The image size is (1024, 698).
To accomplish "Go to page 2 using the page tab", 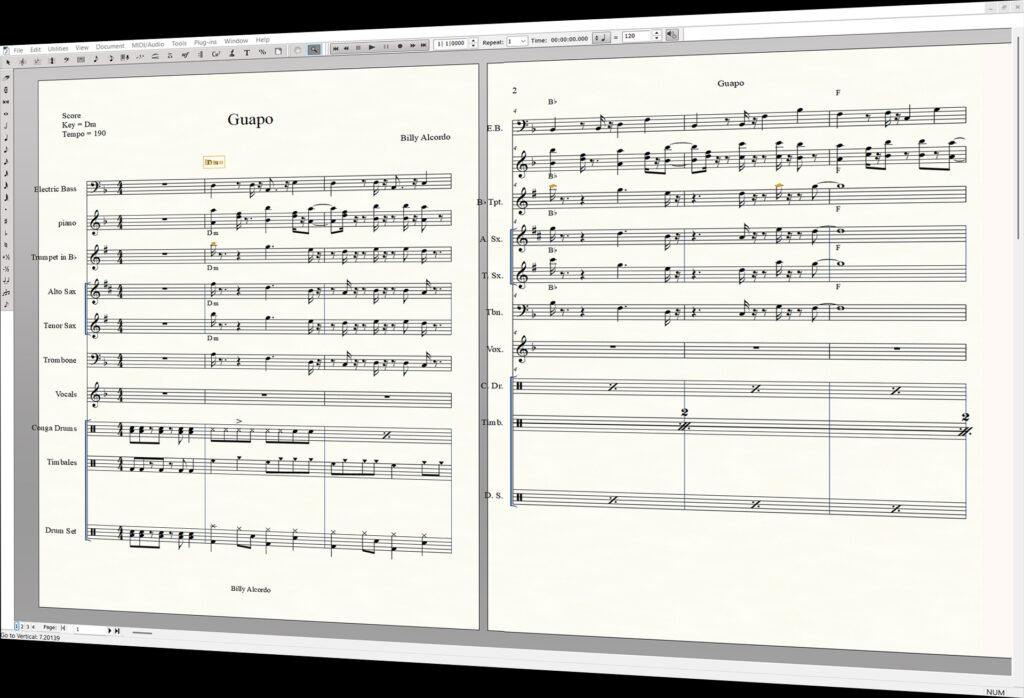I will point(22,627).
